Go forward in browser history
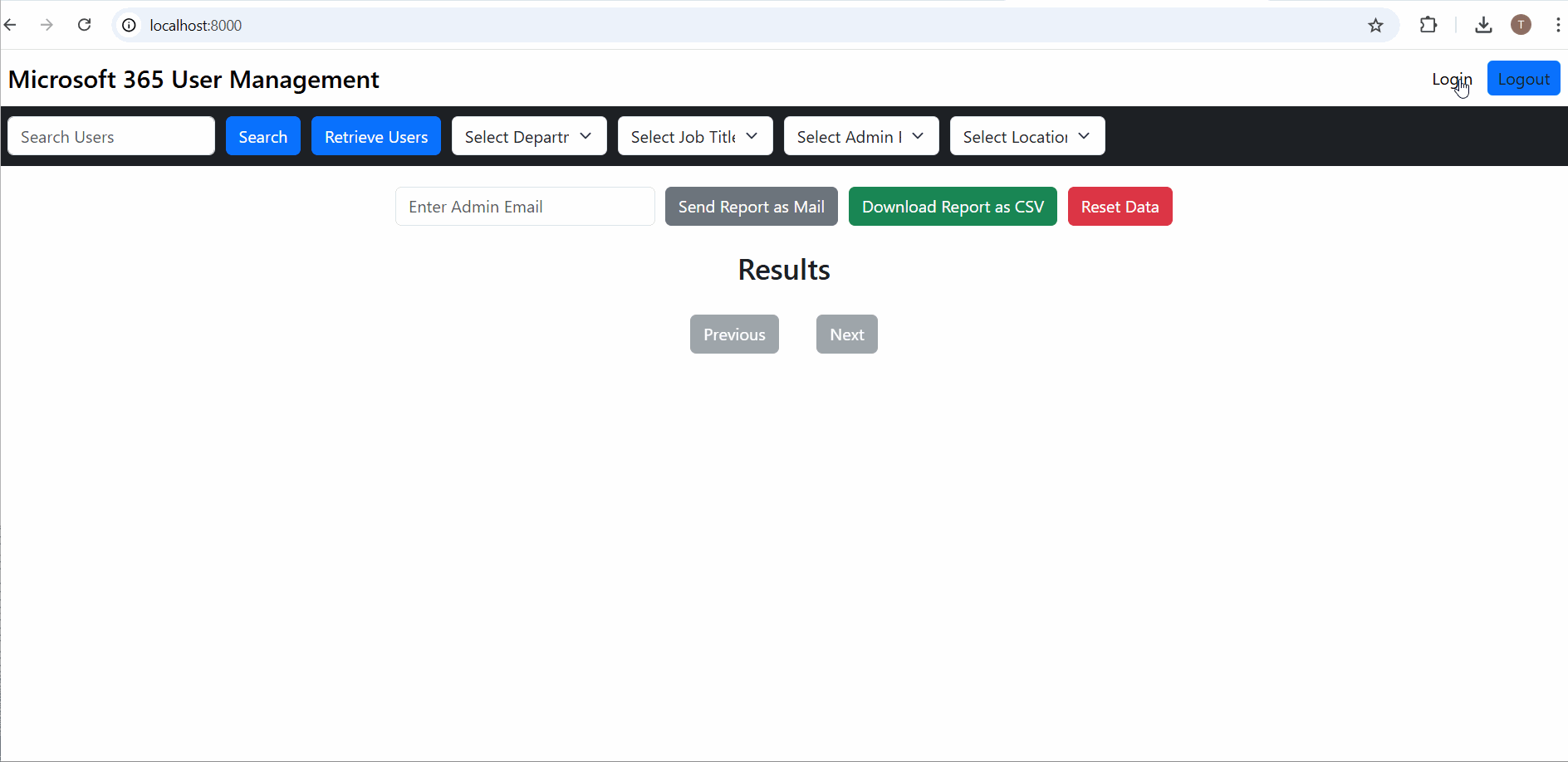The image size is (1568, 762). coord(47,25)
